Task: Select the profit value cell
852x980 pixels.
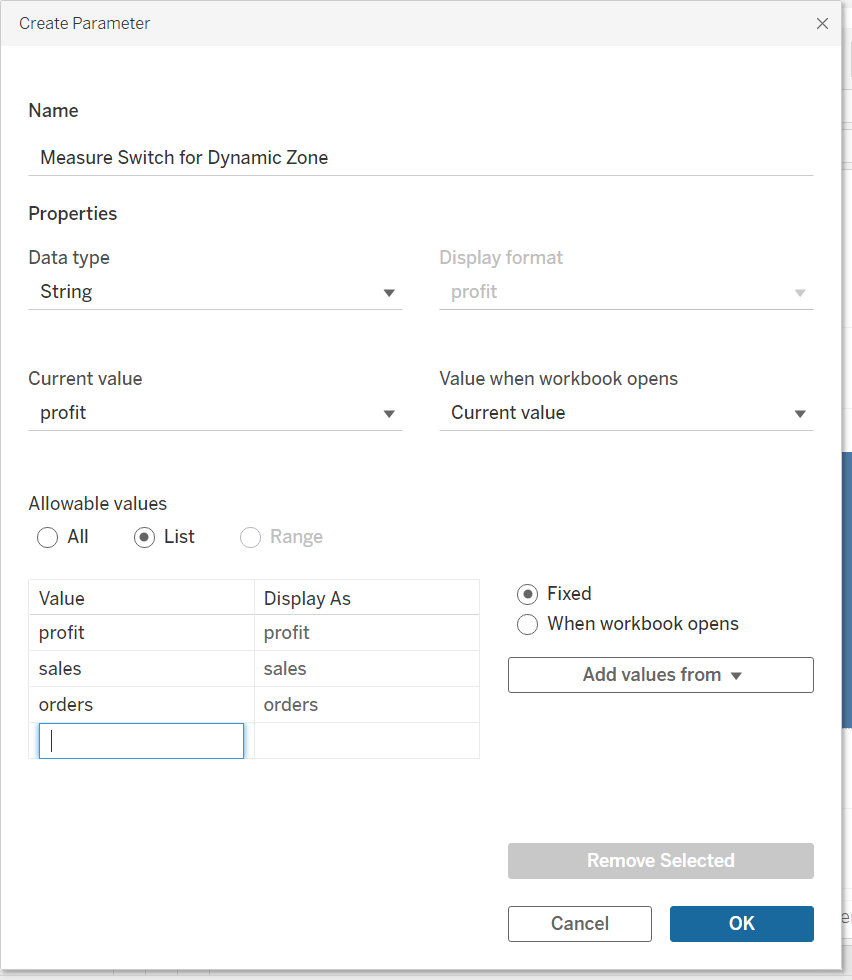Action: point(141,633)
